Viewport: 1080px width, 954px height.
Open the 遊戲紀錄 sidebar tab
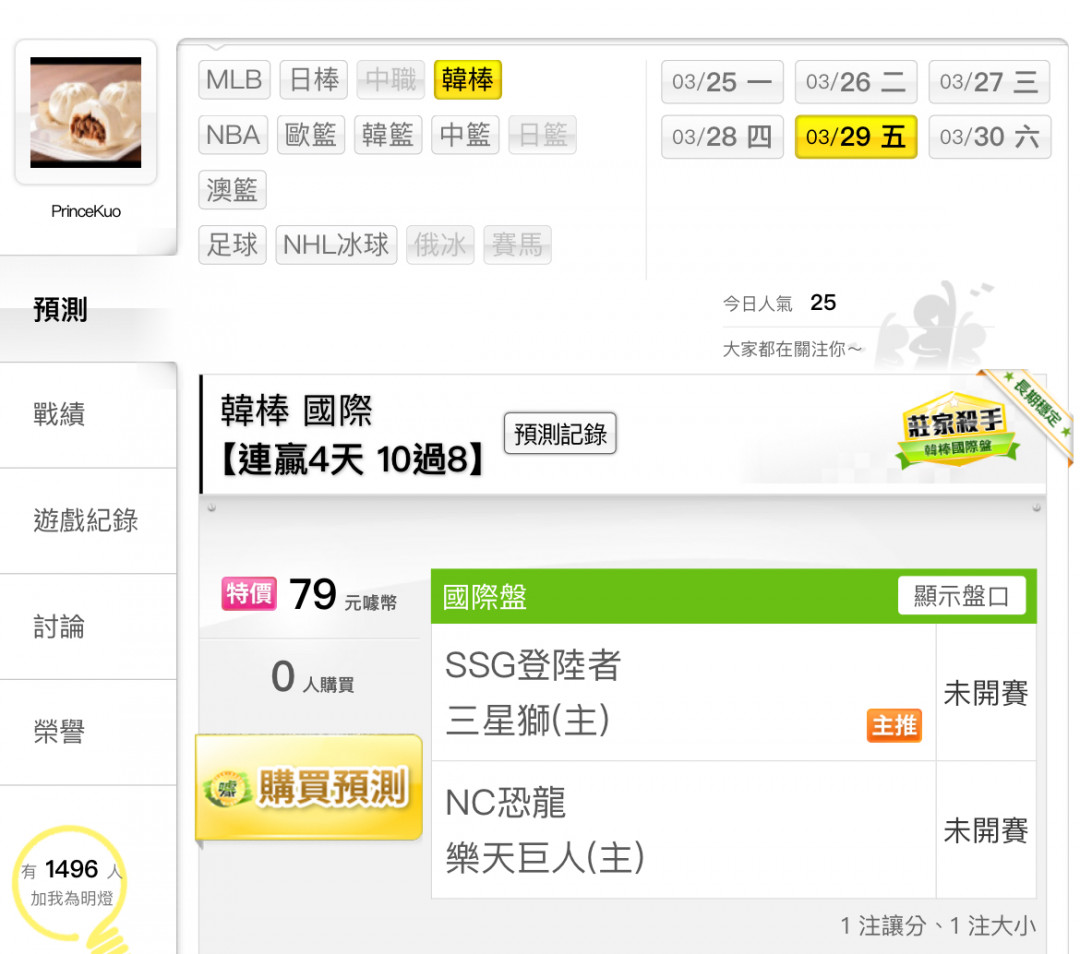(88, 521)
